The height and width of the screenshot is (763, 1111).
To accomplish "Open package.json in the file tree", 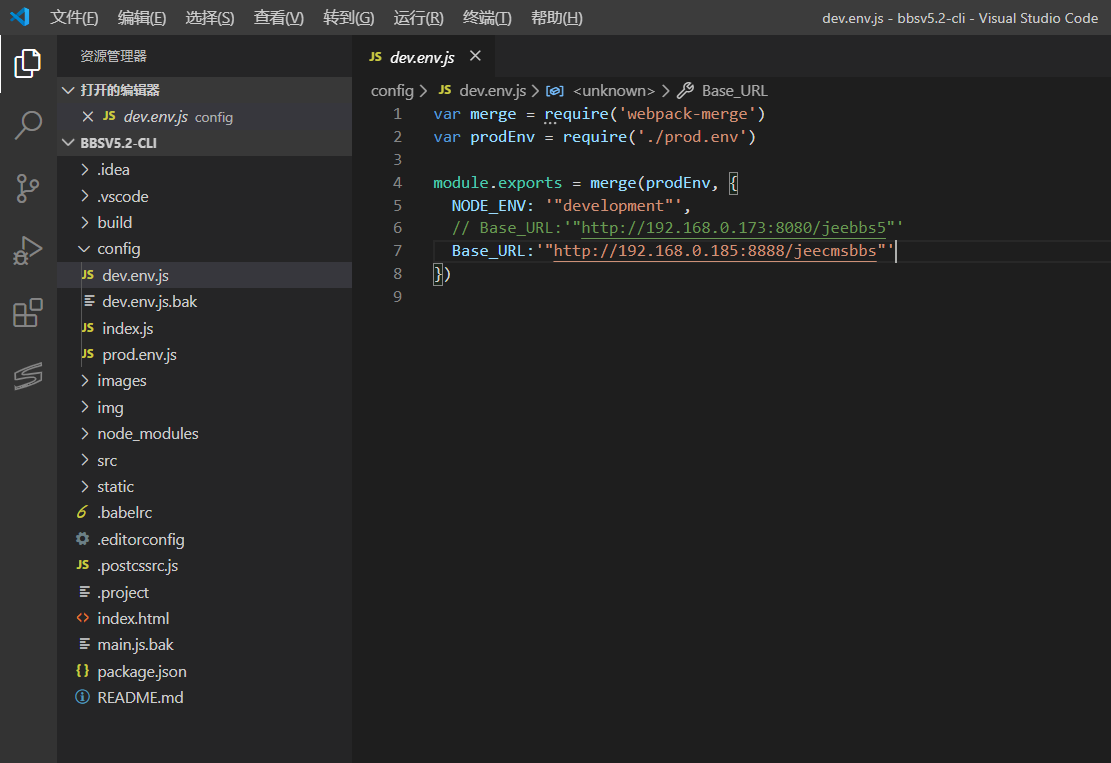I will click(x=141, y=671).
